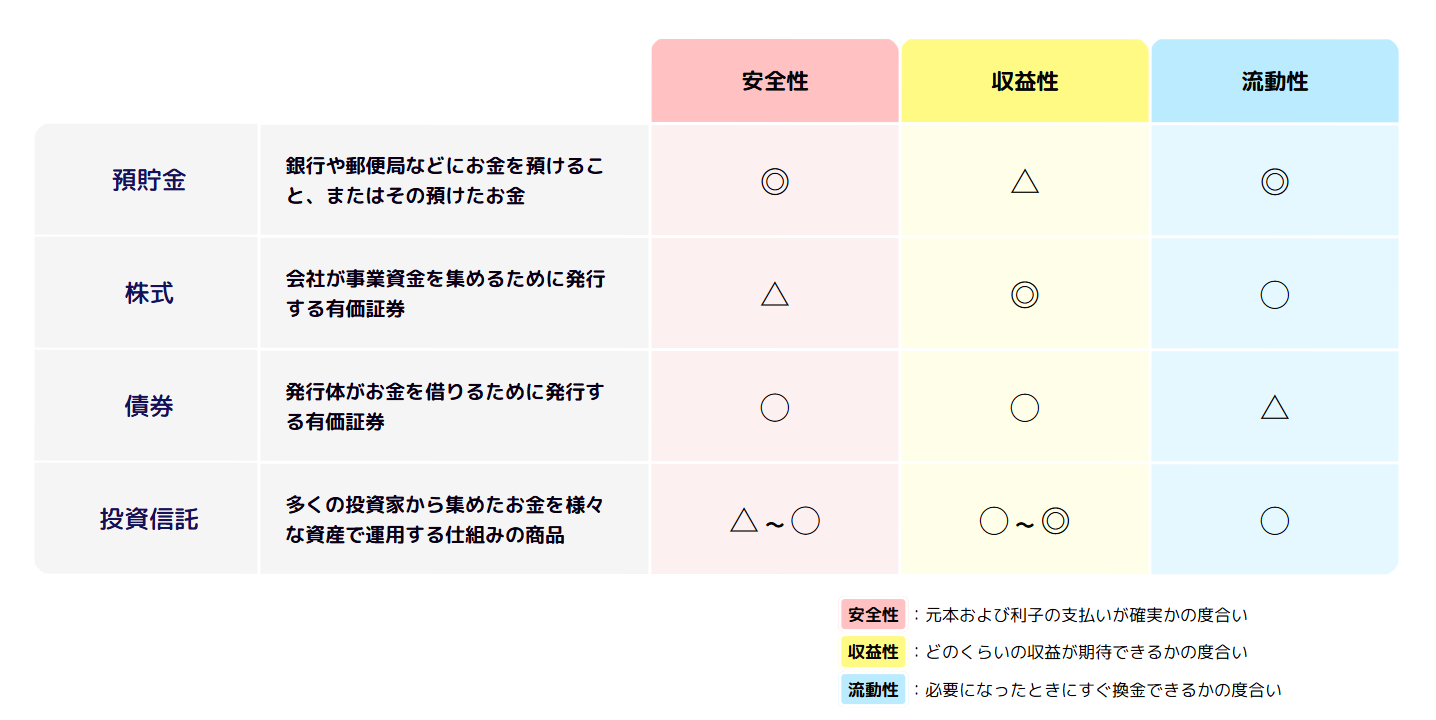Select the 収益性 column header
Image resolution: width=1436 pixels, height=720 pixels.
pos(1025,82)
